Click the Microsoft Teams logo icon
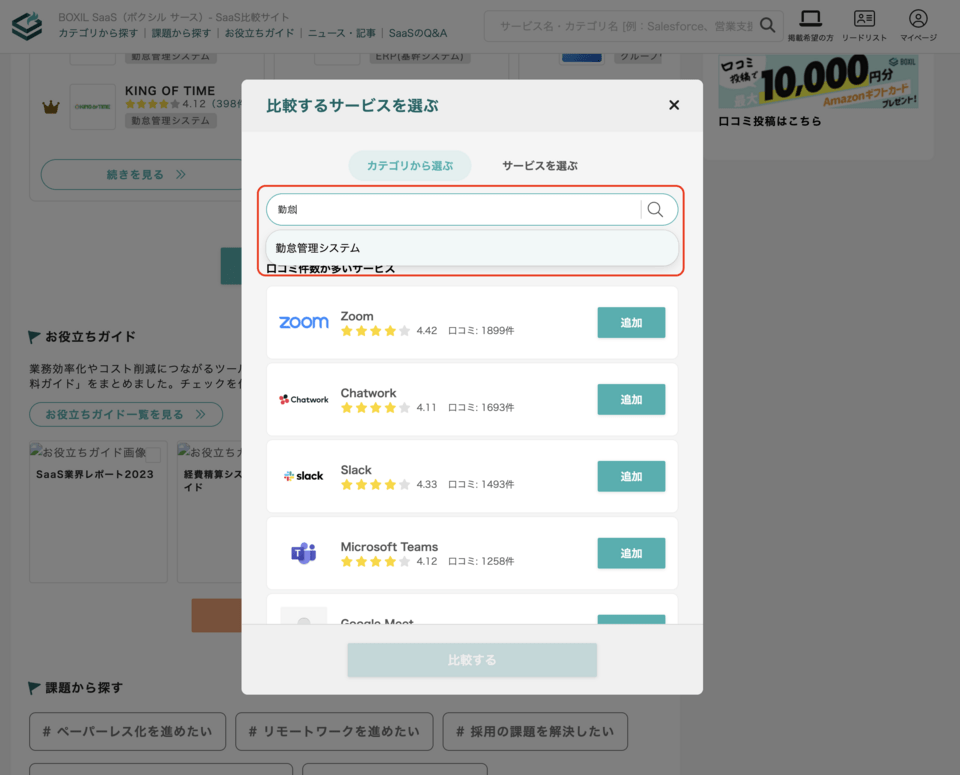Screen dimensions: 960x775 click(x=303, y=553)
